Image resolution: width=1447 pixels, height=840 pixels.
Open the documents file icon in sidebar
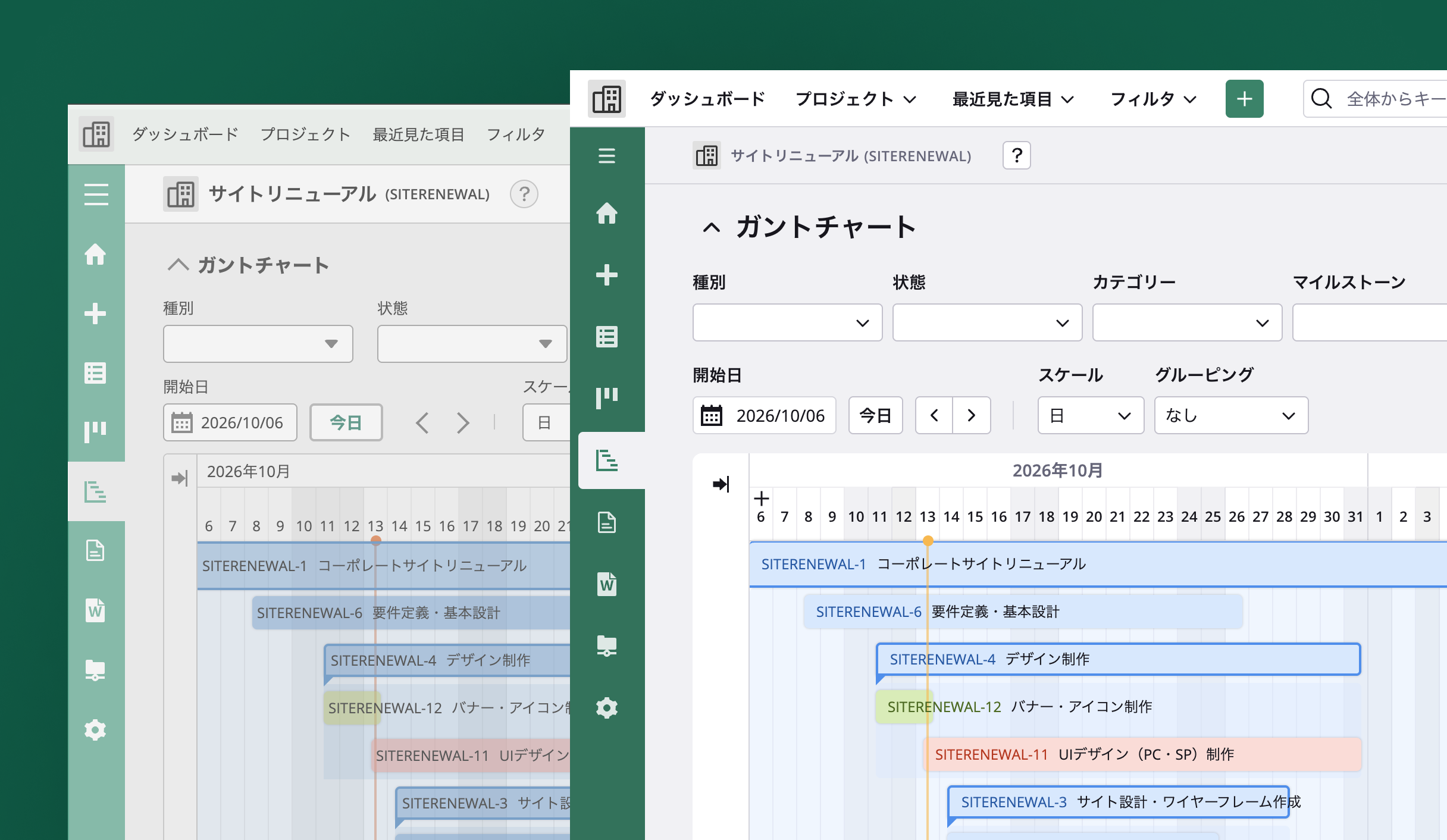tap(607, 522)
